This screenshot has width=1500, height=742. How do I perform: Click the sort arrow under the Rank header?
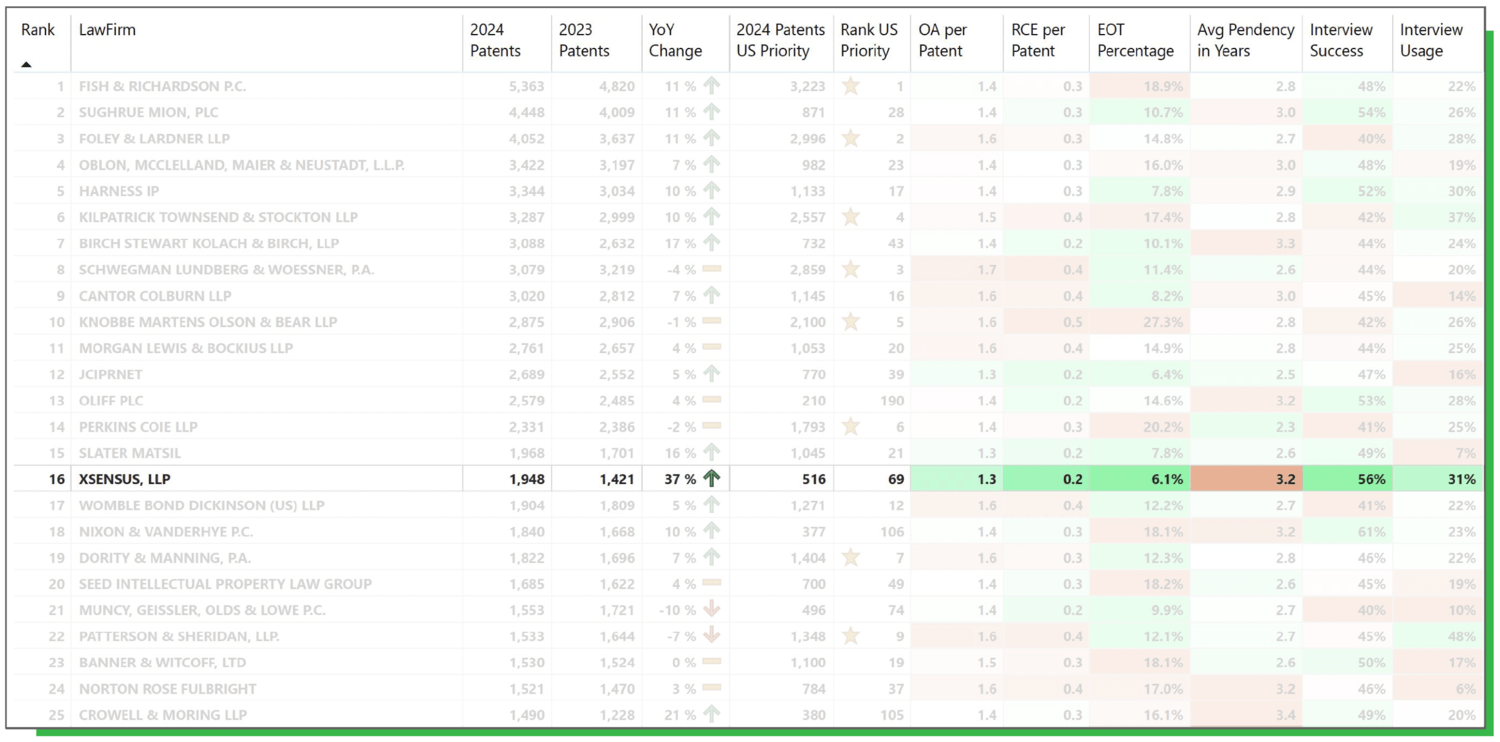click(27, 65)
